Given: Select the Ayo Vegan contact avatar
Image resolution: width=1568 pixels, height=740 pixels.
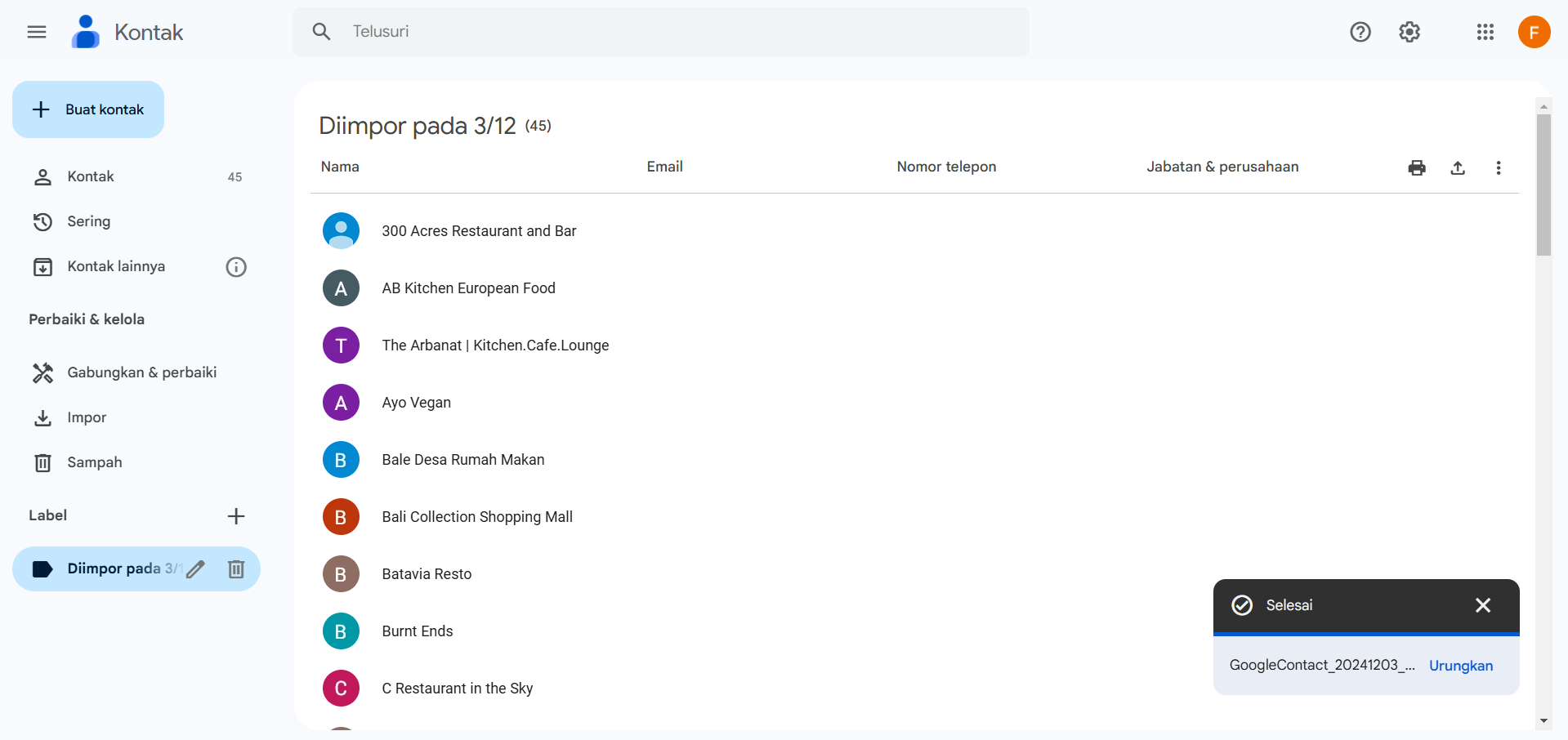Looking at the screenshot, I should point(341,403).
